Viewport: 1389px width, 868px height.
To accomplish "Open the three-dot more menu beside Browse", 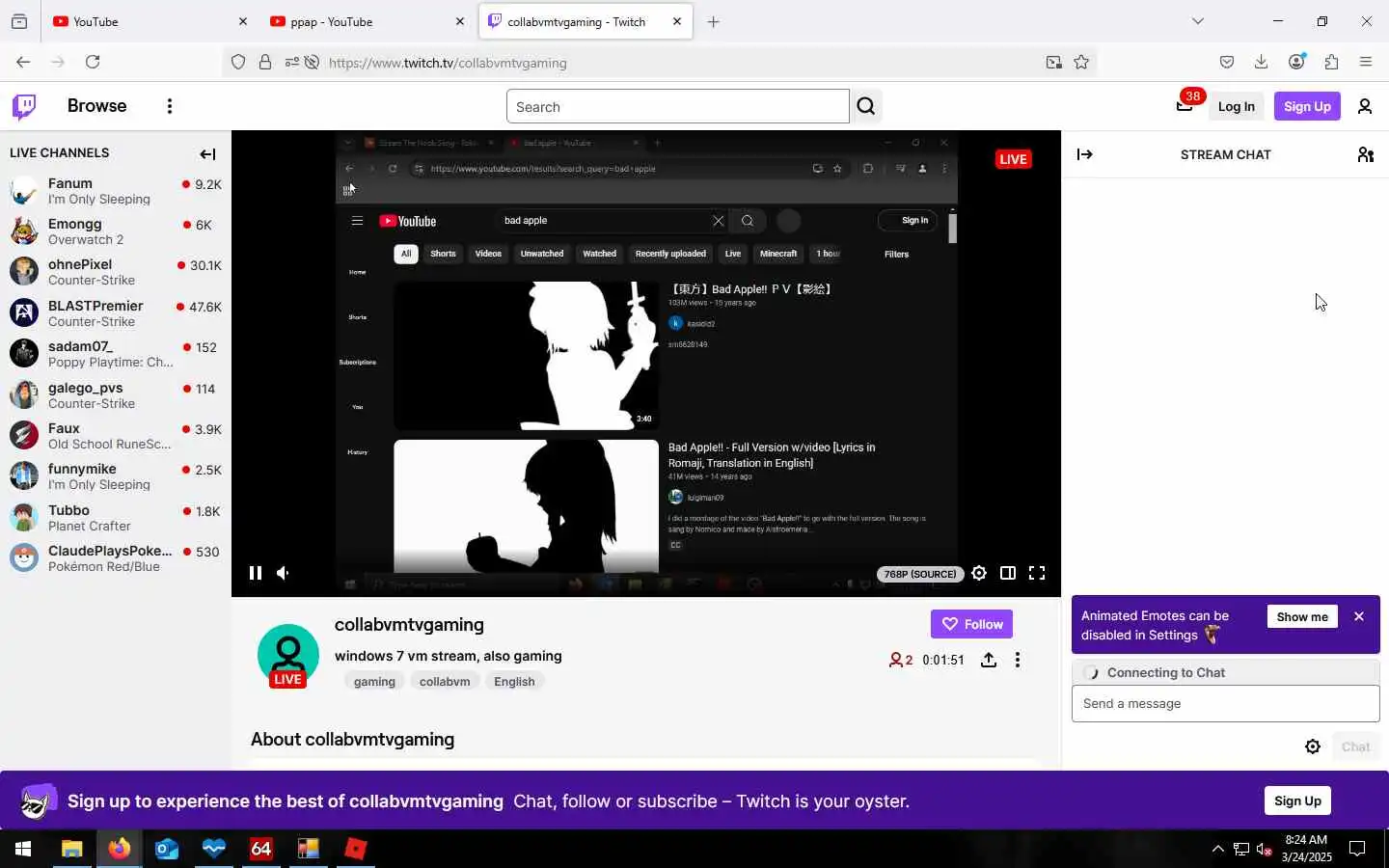I will click(x=170, y=106).
